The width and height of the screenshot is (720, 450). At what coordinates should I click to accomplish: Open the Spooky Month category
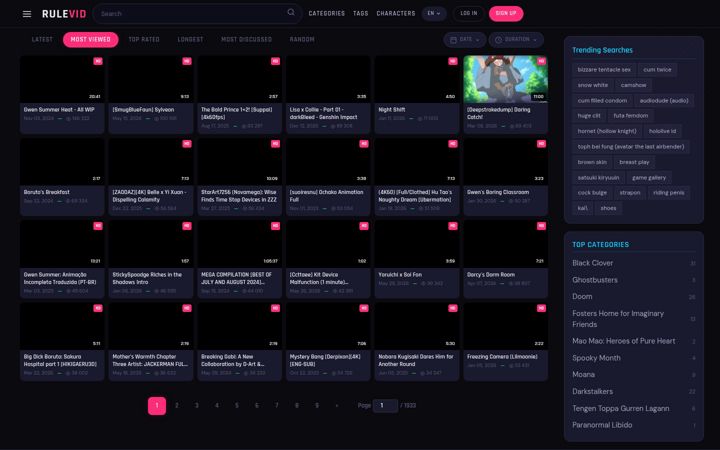pos(634,358)
